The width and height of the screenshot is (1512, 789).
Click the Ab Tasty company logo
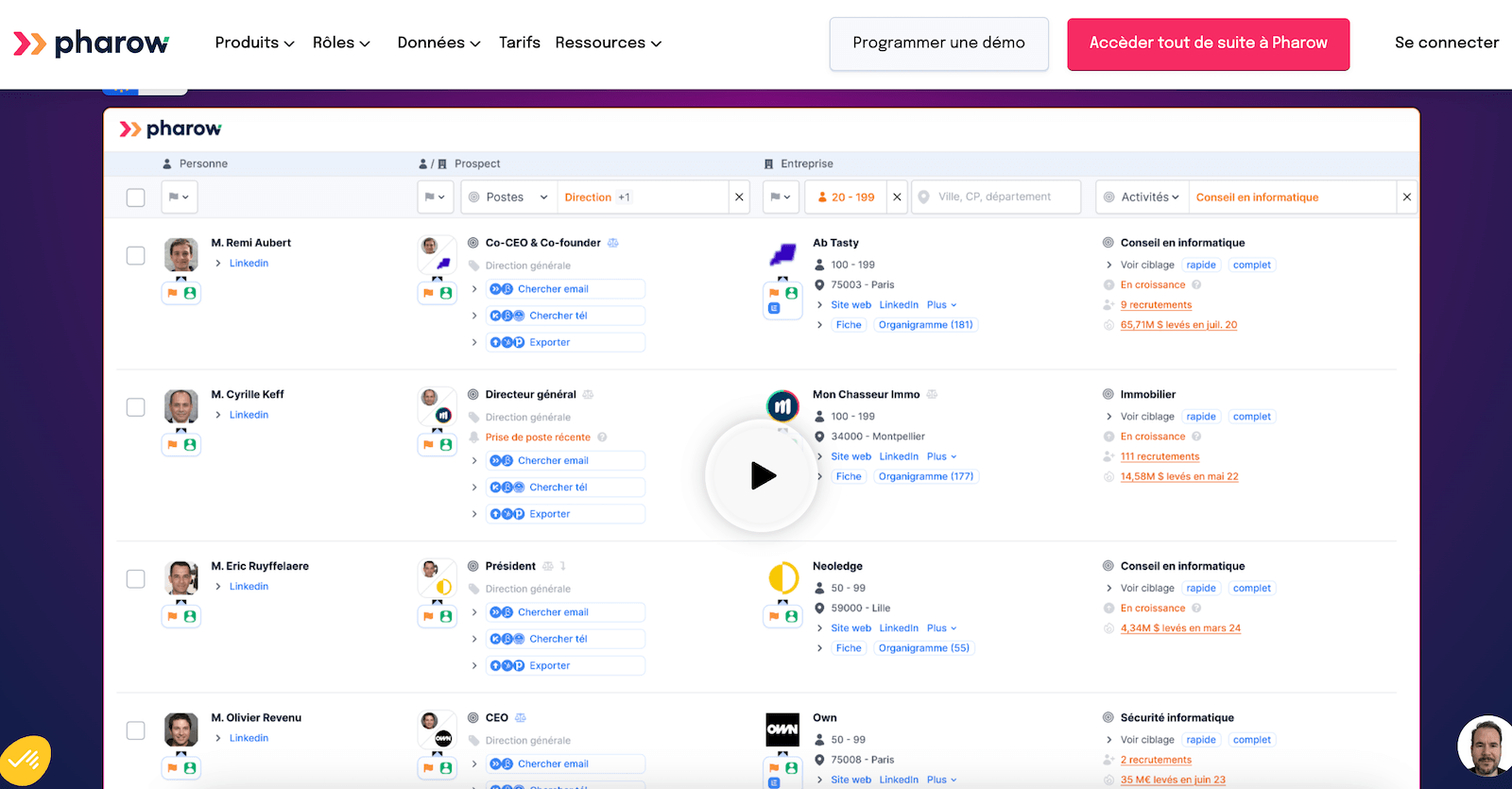pyautogui.click(x=782, y=254)
